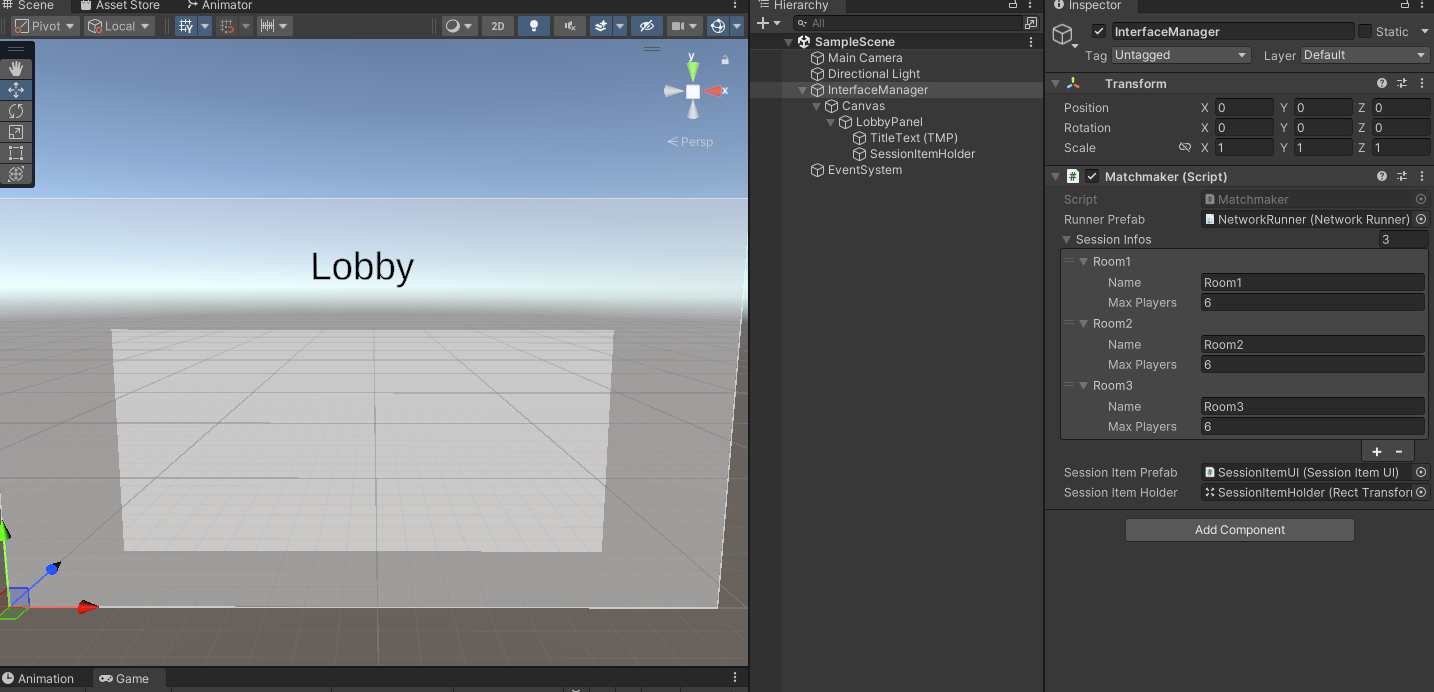The width and height of the screenshot is (1434, 692).
Task: Toggle scene effects layers icon
Action: pyautogui.click(x=600, y=26)
